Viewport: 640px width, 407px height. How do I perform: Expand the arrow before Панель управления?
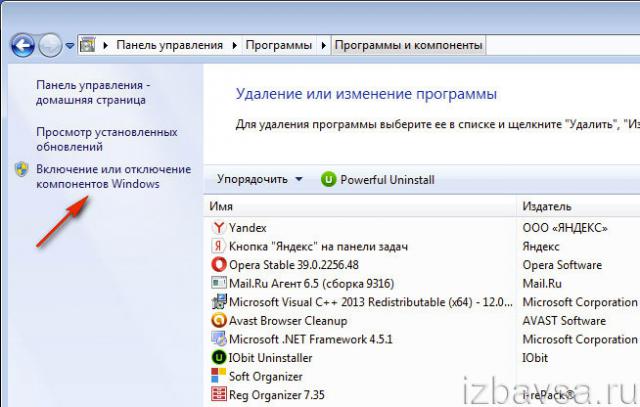105,45
